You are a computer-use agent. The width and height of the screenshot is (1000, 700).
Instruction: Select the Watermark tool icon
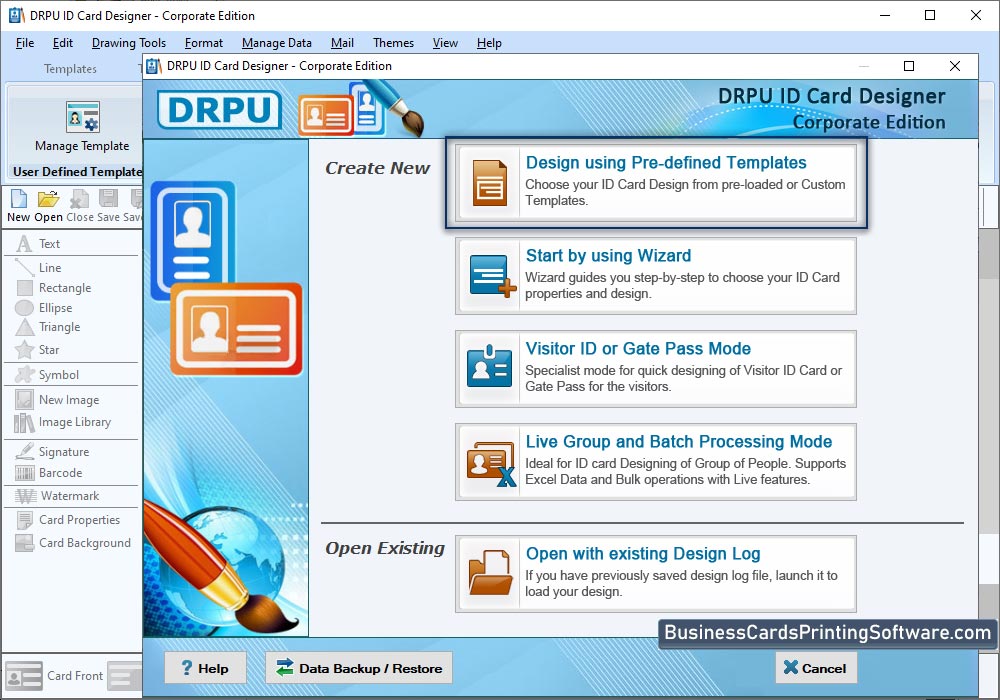pyautogui.click(x=26, y=496)
